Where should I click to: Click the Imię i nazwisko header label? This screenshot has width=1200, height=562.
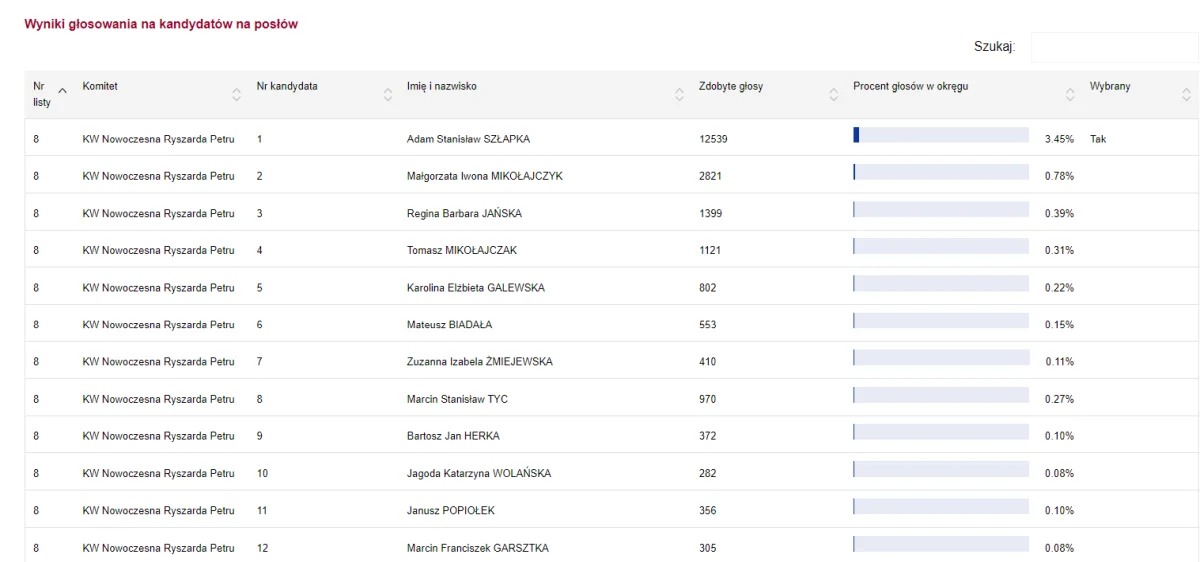[x=442, y=86]
